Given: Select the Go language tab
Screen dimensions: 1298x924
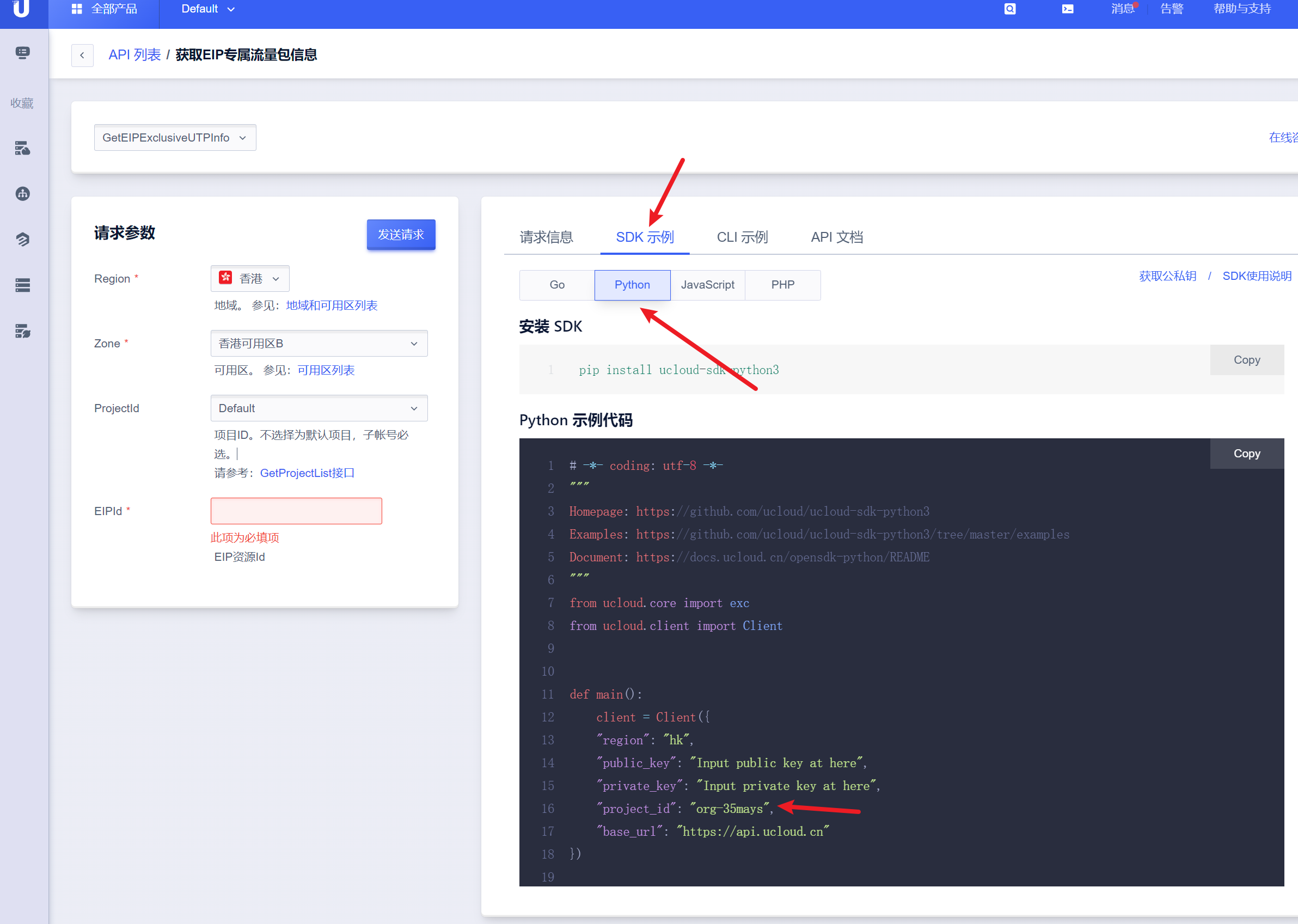Looking at the screenshot, I should pyautogui.click(x=557, y=285).
